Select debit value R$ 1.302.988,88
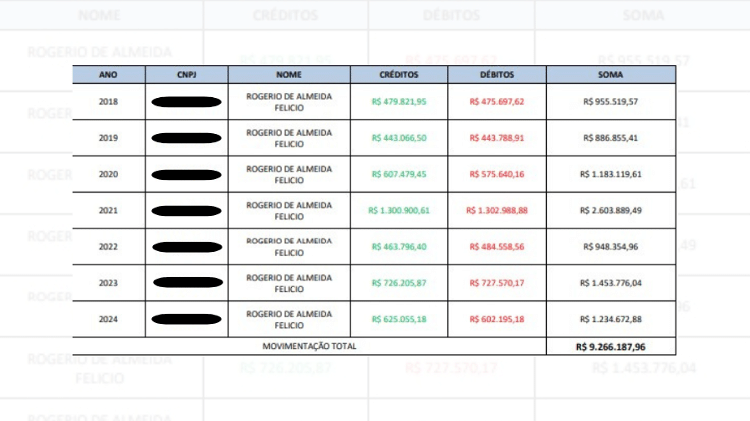This screenshot has height=421, width=750. (497, 210)
